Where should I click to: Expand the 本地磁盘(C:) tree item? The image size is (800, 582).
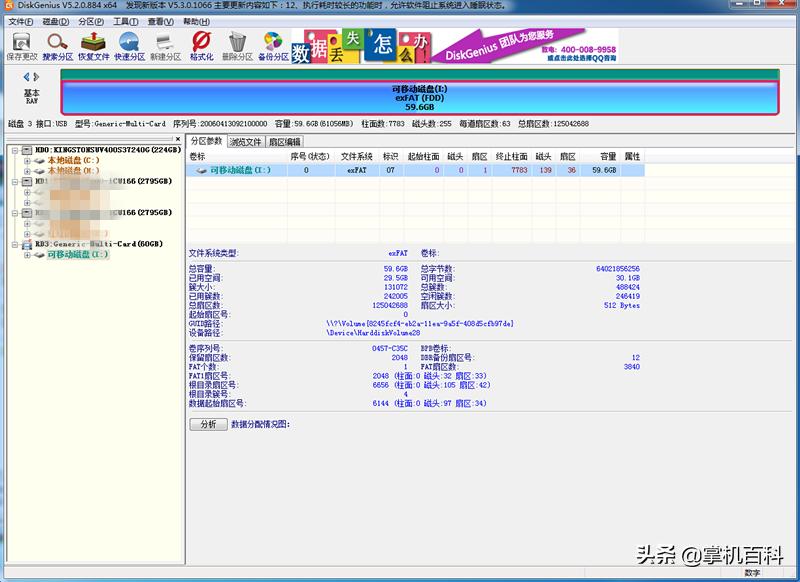pos(26,160)
